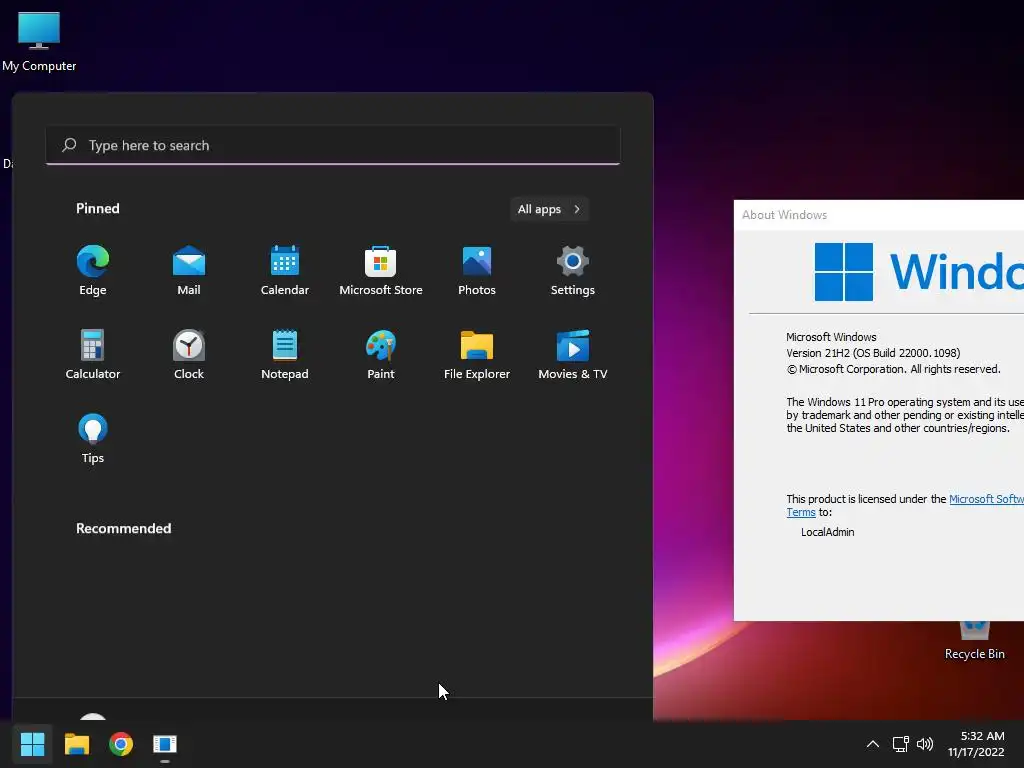1024x768 pixels.
Task: Click the Terms link in About Windows
Action: click(x=801, y=513)
